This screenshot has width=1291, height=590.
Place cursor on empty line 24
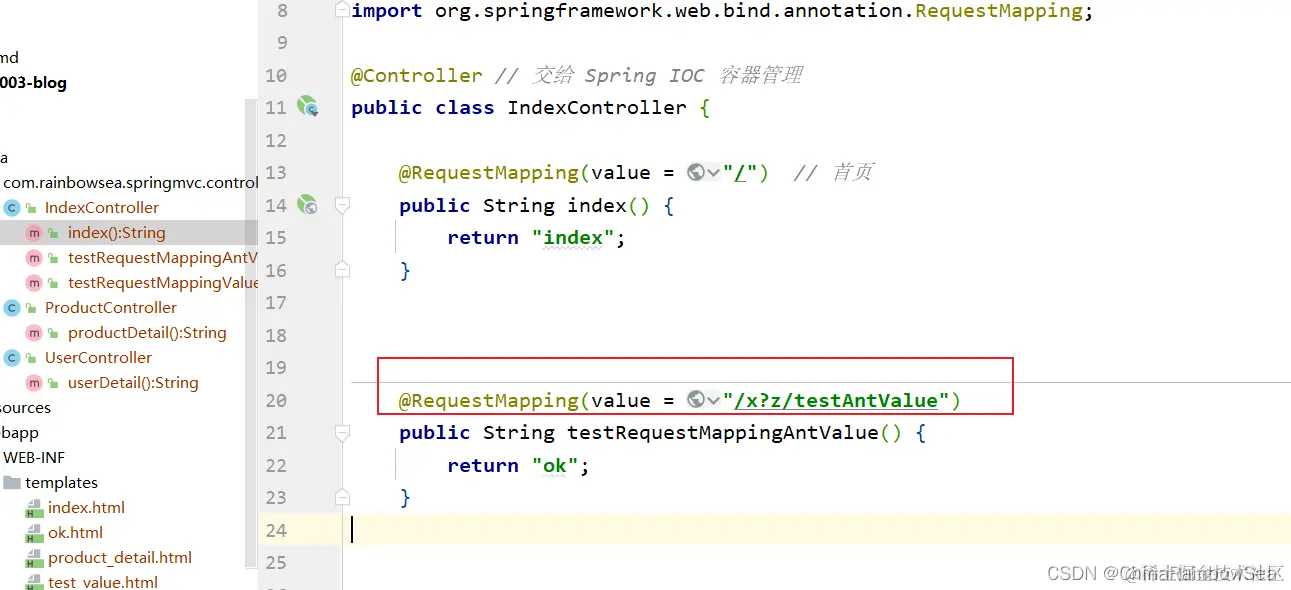pyautogui.click(x=816, y=530)
